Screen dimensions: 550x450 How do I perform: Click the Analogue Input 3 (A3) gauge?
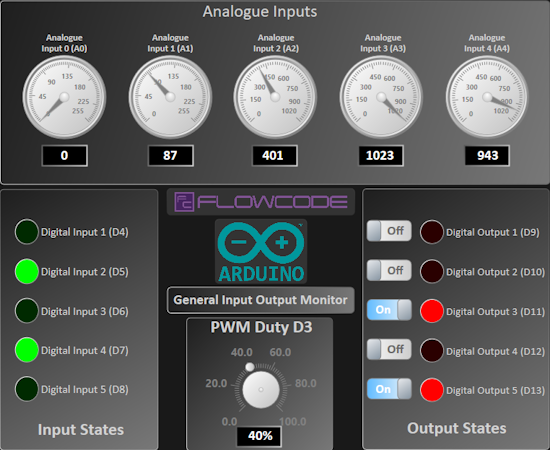(381, 97)
